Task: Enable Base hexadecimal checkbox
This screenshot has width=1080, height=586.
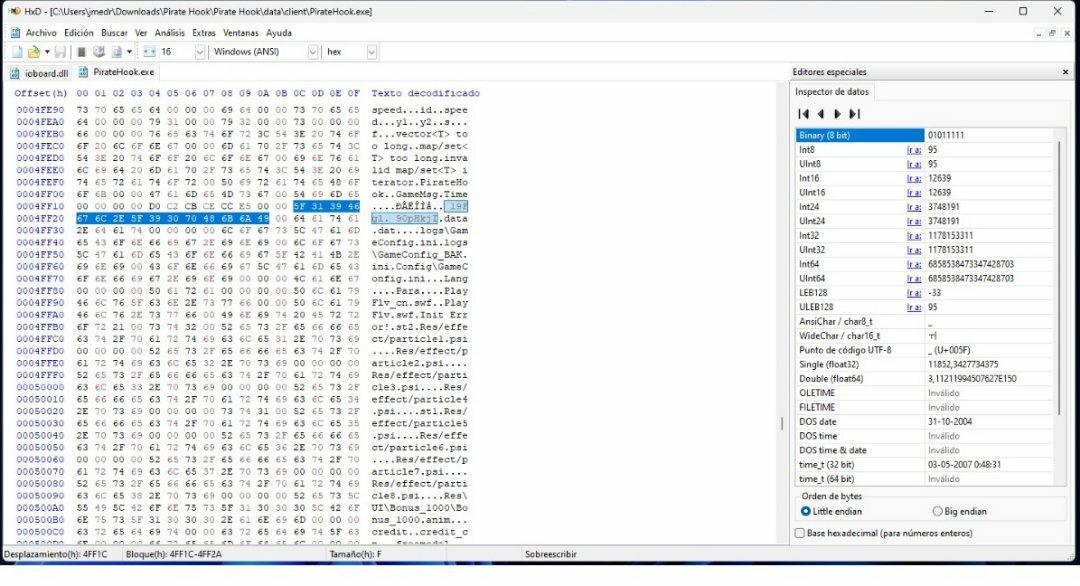Action: (799, 533)
